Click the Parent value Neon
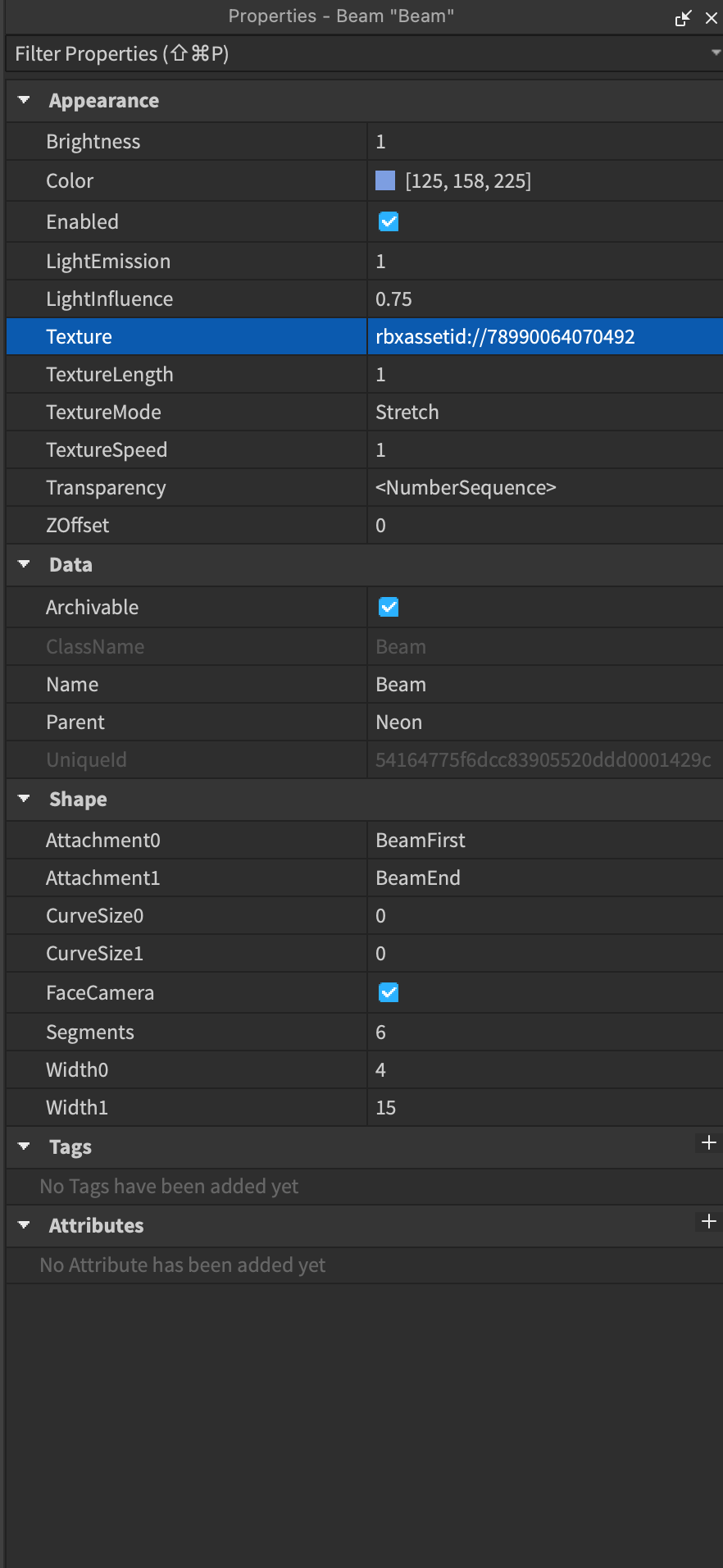The height and width of the screenshot is (1568, 723). click(x=545, y=722)
